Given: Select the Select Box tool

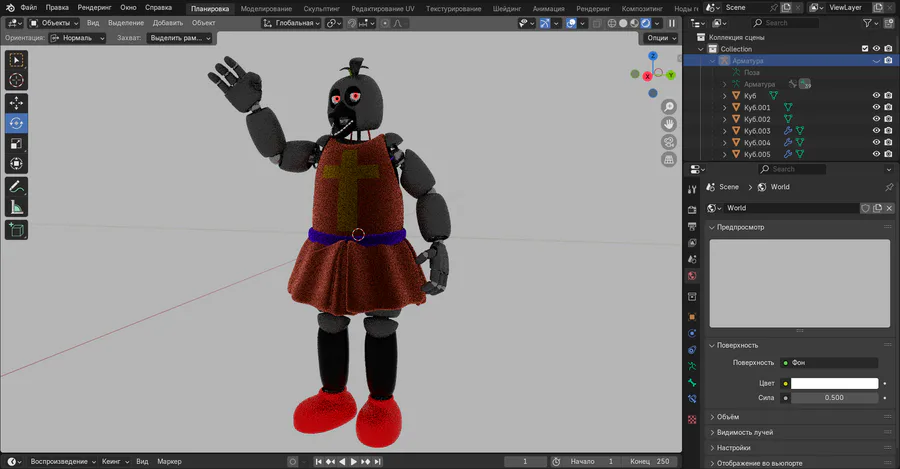Looking at the screenshot, I should tap(16, 60).
